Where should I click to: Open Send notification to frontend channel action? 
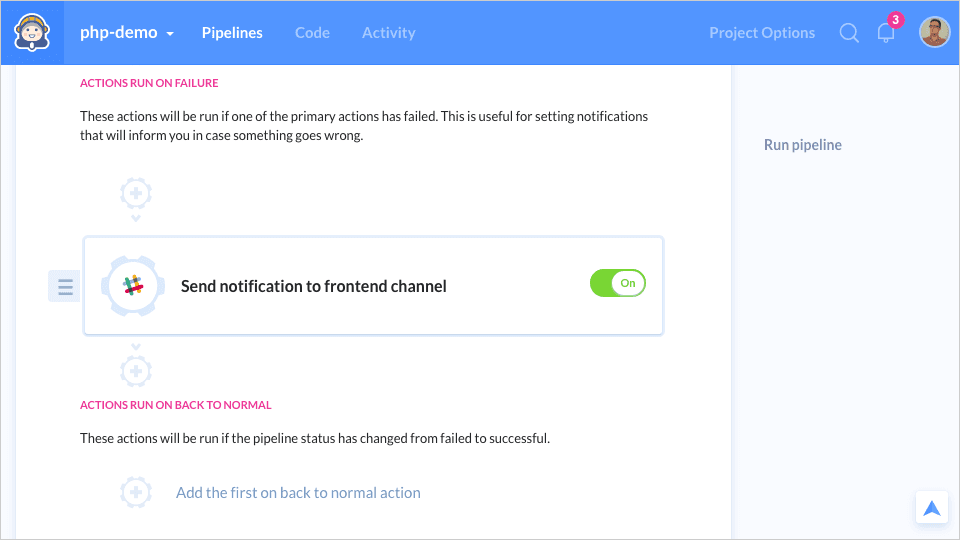[x=314, y=287]
